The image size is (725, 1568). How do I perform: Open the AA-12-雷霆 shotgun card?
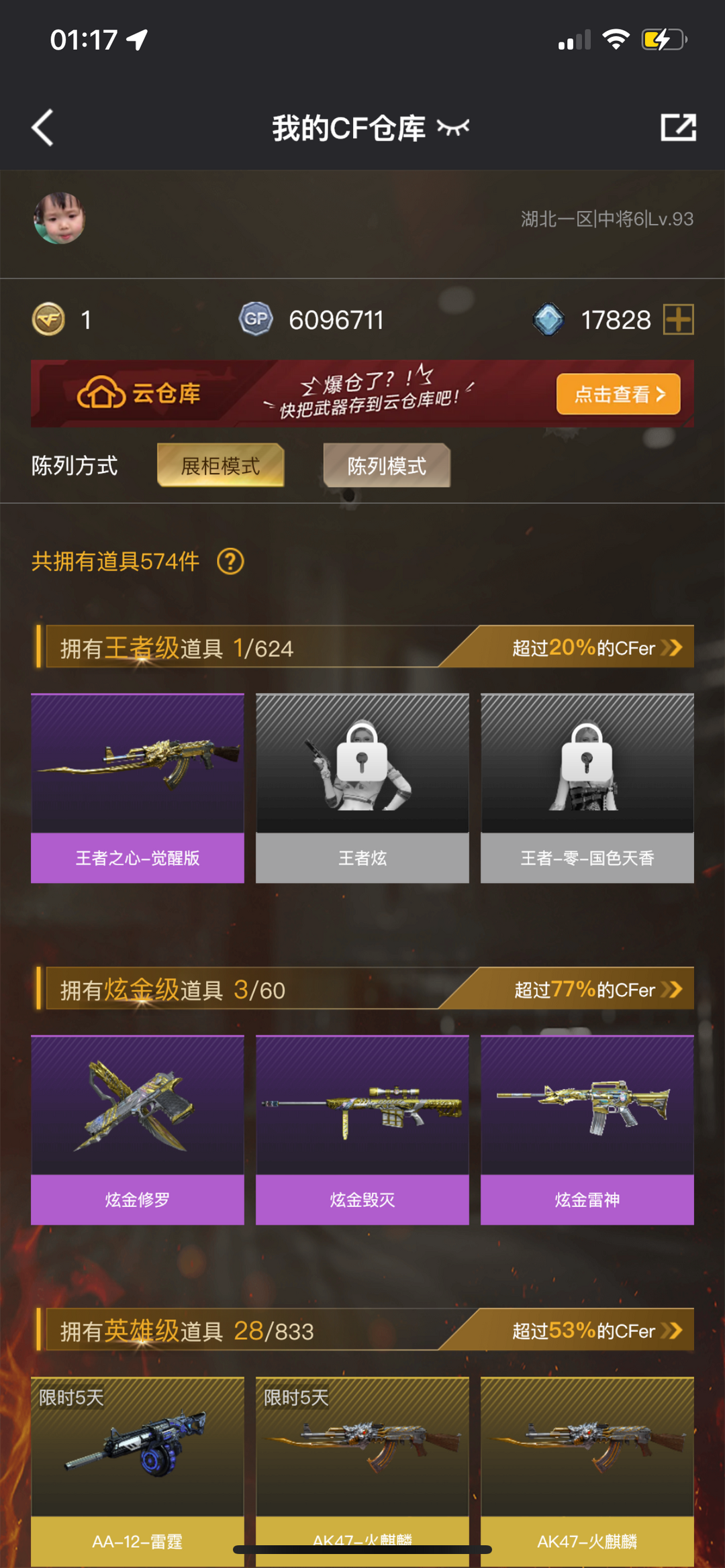(138, 1472)
